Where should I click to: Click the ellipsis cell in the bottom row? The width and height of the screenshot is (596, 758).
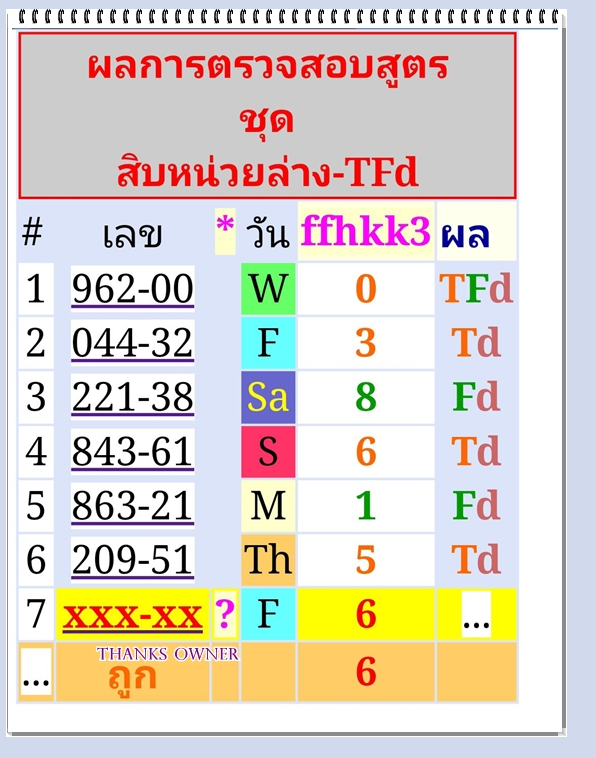click(x=36, y=671)
